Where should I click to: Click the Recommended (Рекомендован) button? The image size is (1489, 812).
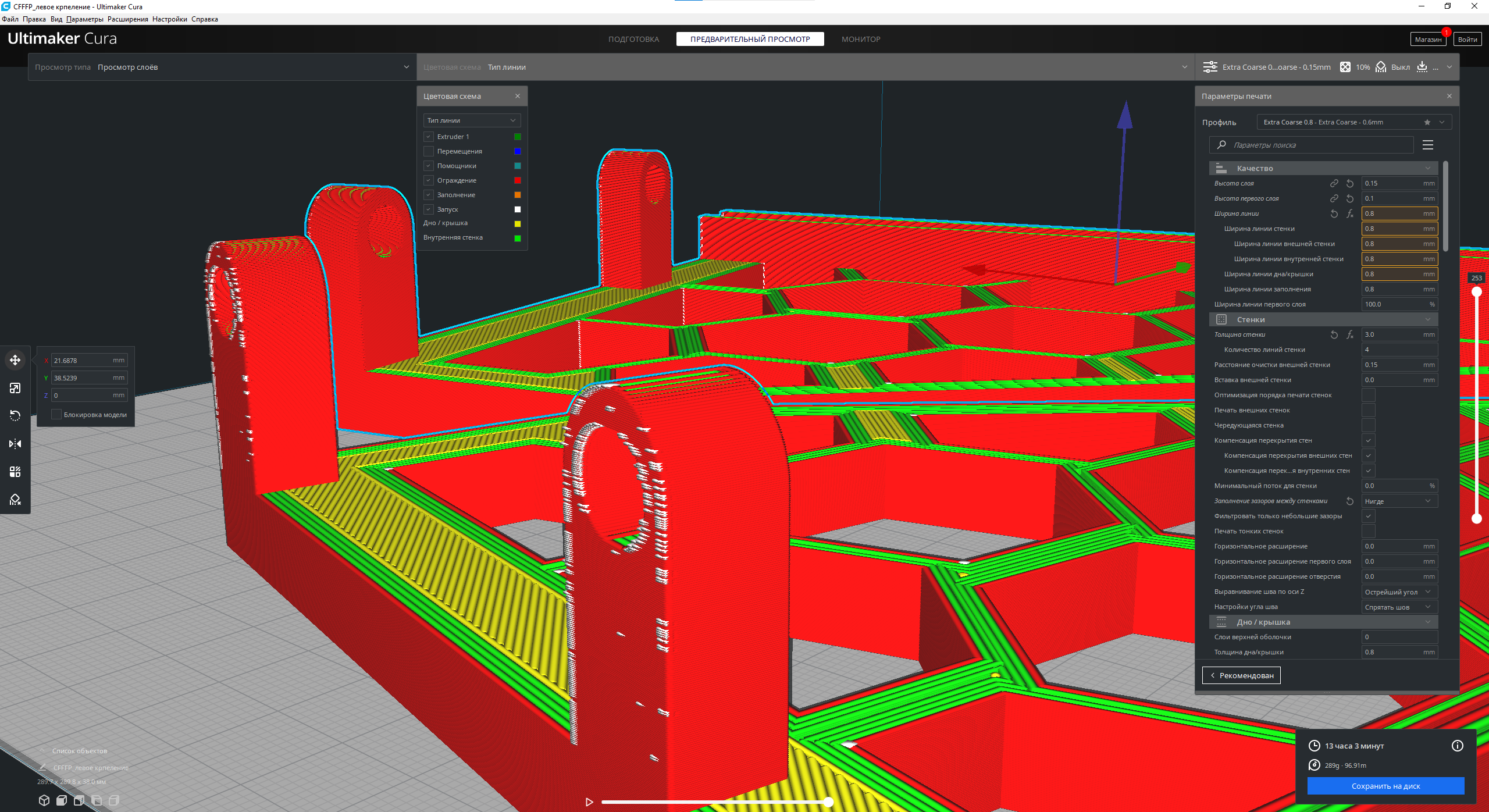click(1241, 675)
